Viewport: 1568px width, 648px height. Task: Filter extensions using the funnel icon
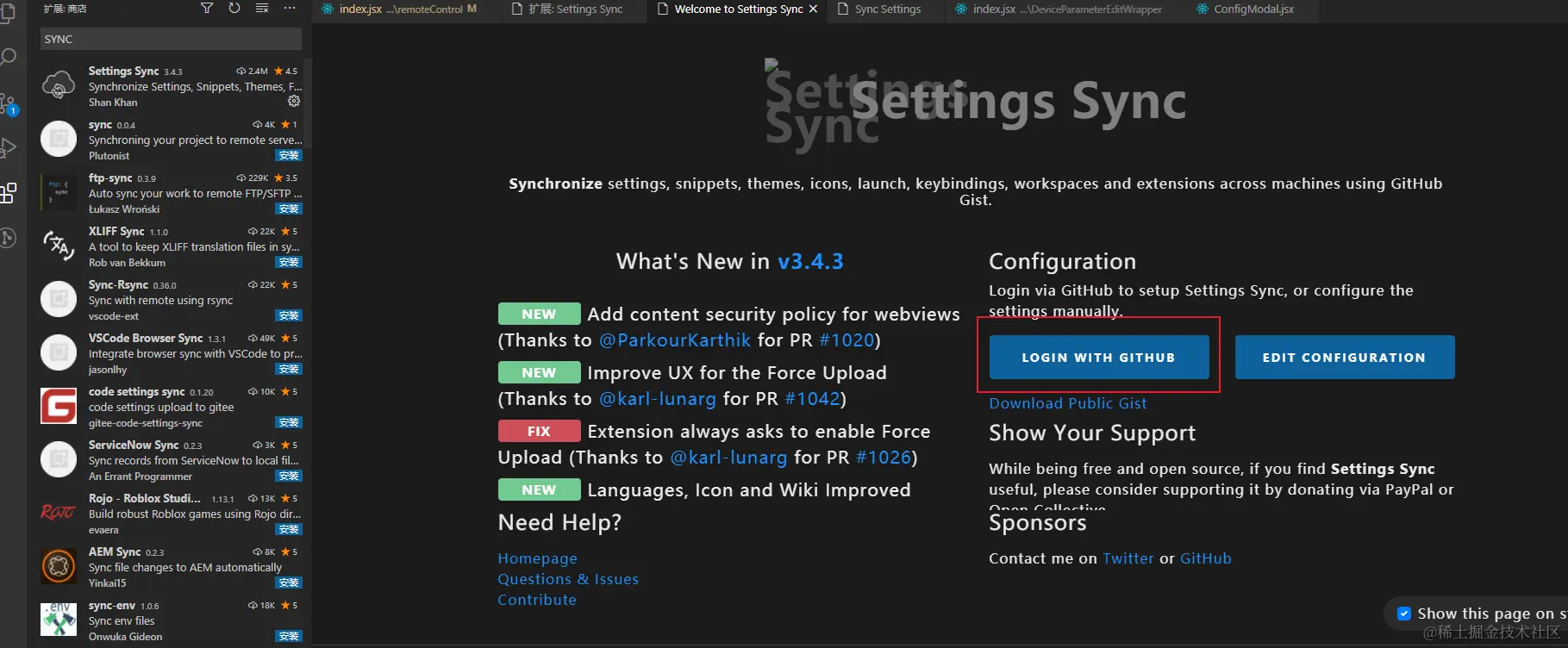pyautogui.click(x=207, y=9)
